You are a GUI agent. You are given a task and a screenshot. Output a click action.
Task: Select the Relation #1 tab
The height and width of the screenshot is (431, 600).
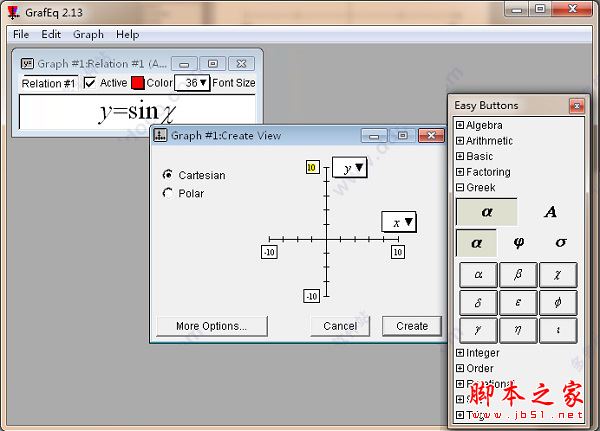click(x=49, y=83)
